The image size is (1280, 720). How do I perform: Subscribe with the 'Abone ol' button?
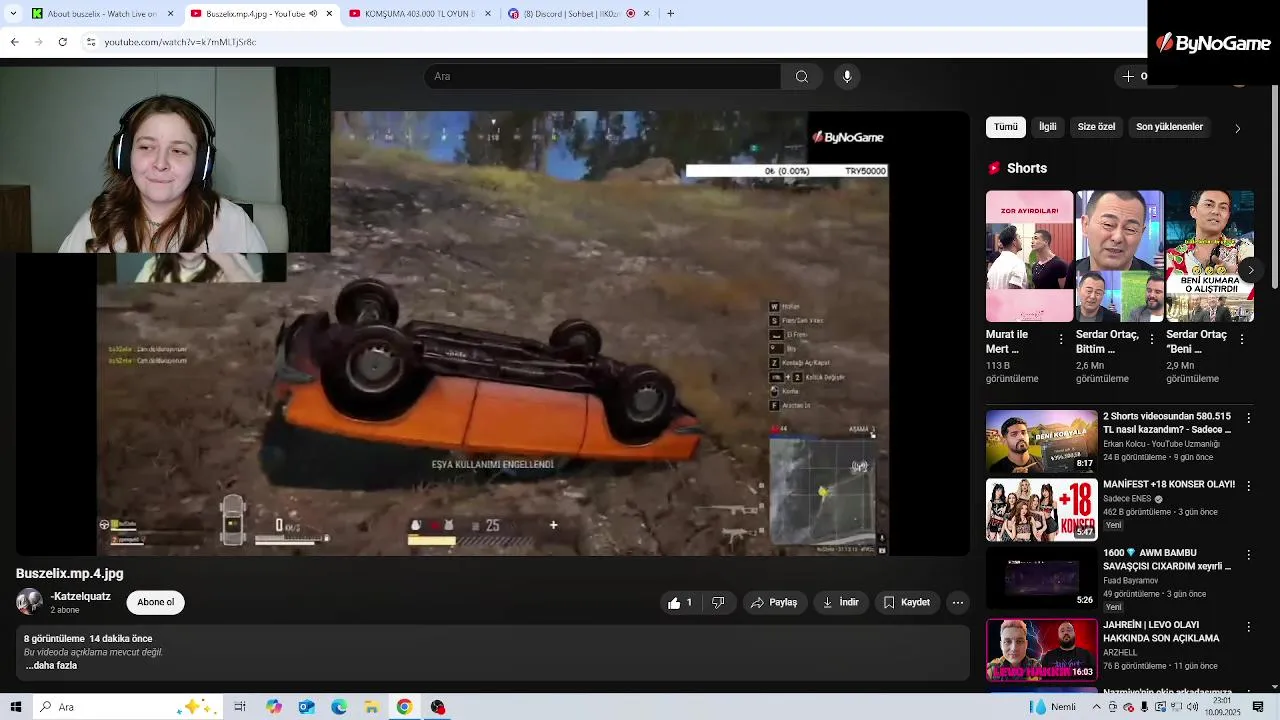[156, 602]
